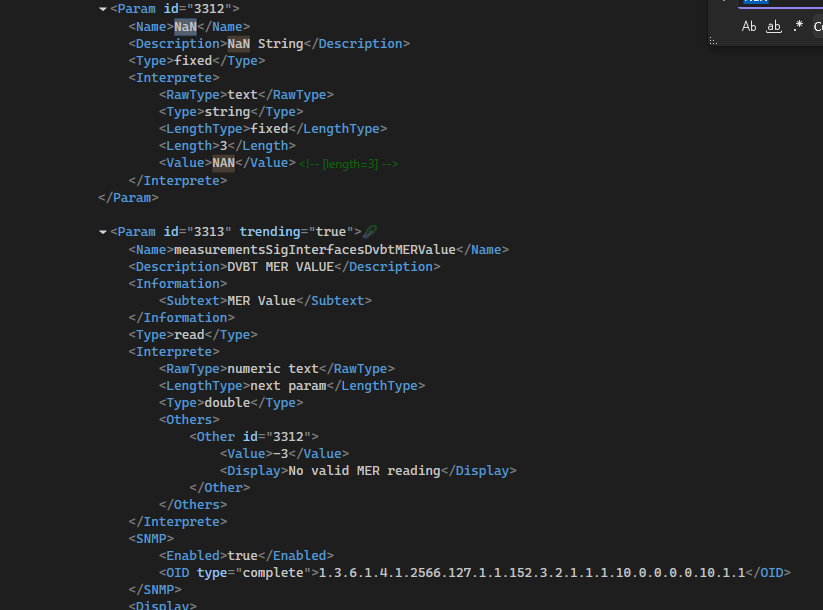This screenshot has width=823, height=610.
Task: Click icon after Param 3313 opening tag
Action: [370, 232]
